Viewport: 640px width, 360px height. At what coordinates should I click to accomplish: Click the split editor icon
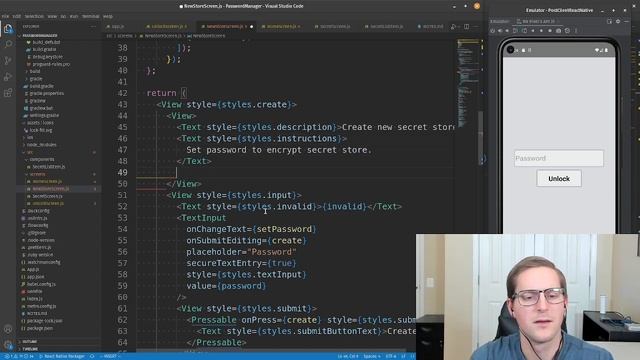pyautogui.click(x=467, y=27)
